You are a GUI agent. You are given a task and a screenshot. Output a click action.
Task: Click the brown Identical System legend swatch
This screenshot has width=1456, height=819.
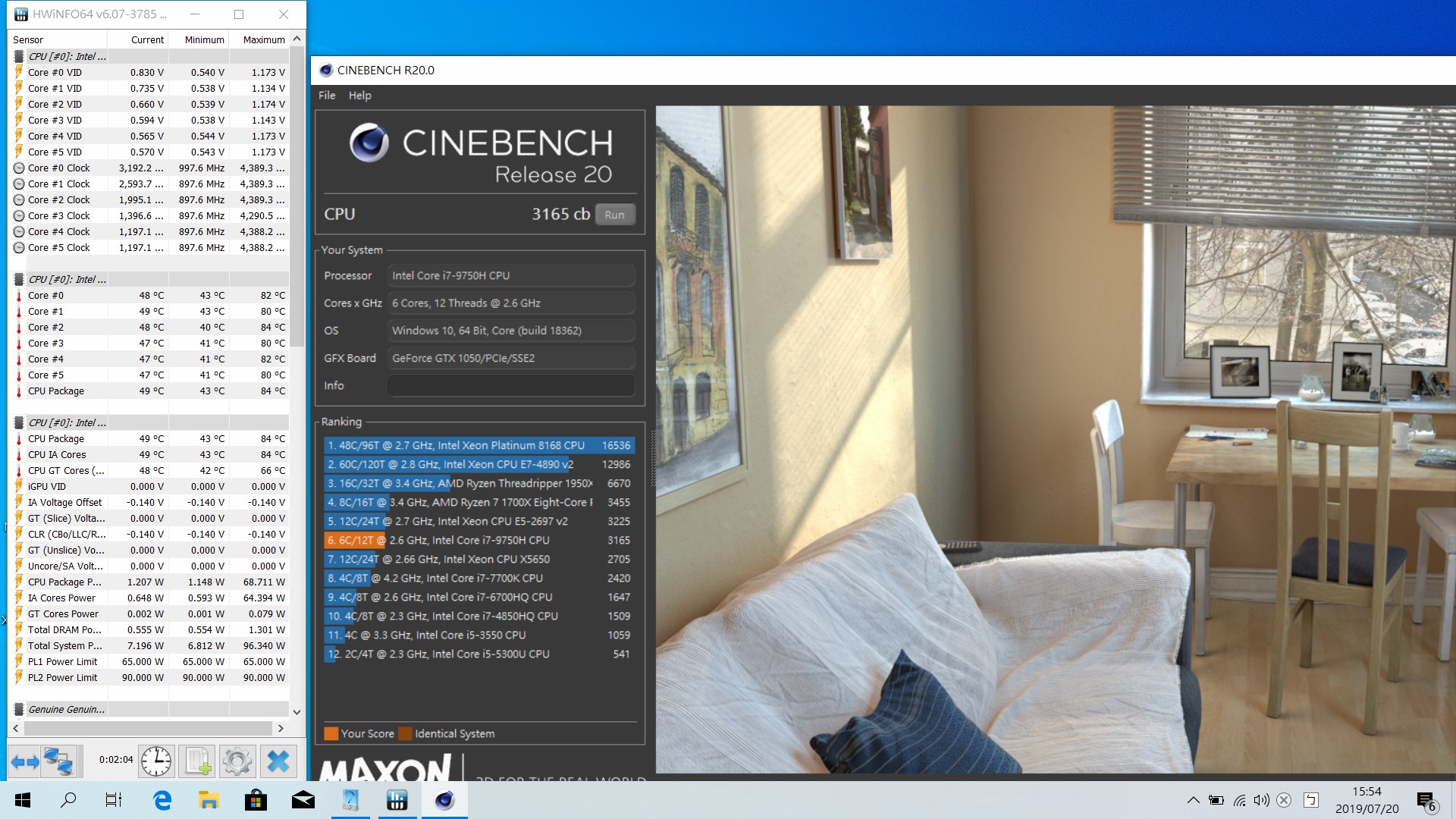tap(405, 734)
